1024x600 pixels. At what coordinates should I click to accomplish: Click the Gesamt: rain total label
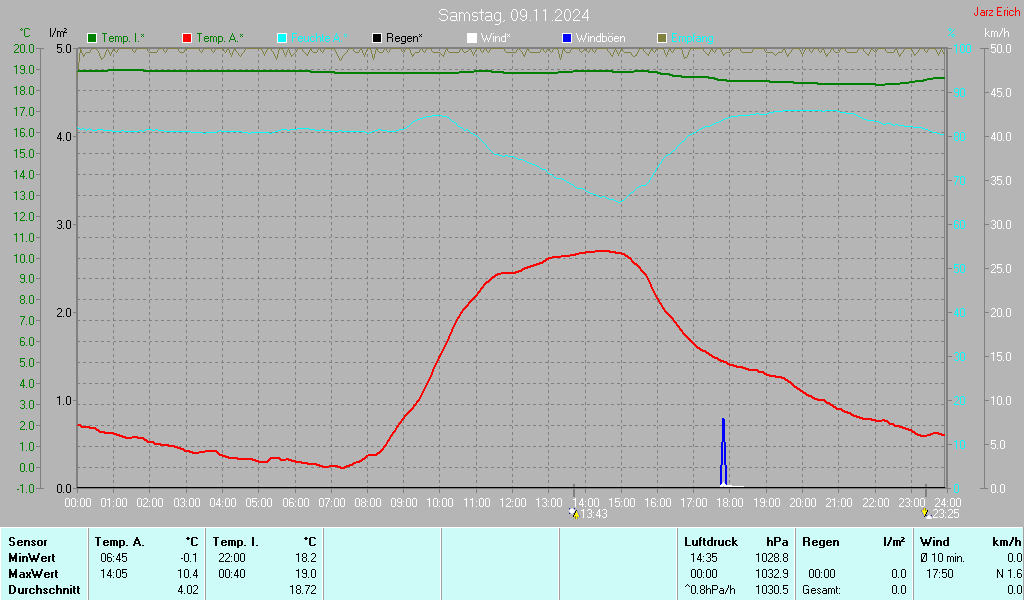822,590
